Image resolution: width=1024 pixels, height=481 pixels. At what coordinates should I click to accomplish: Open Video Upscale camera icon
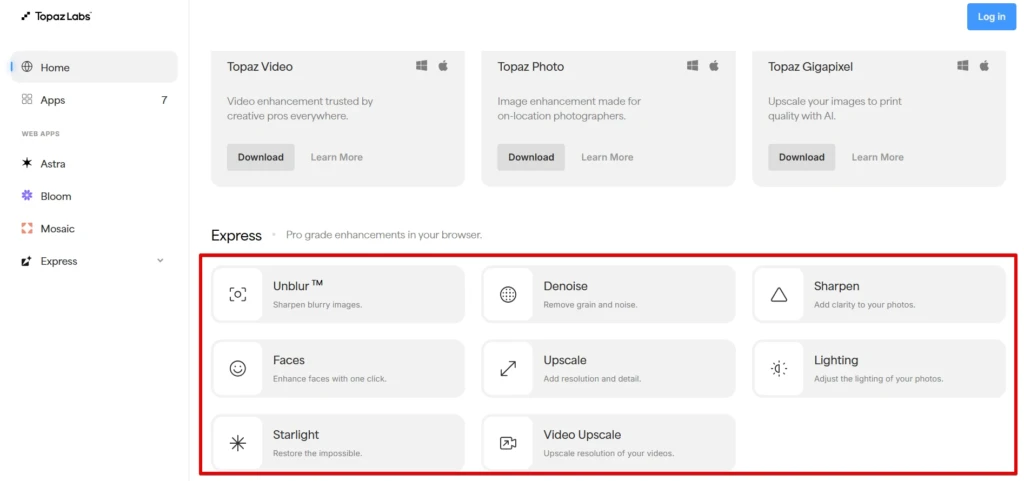point(508,443)
